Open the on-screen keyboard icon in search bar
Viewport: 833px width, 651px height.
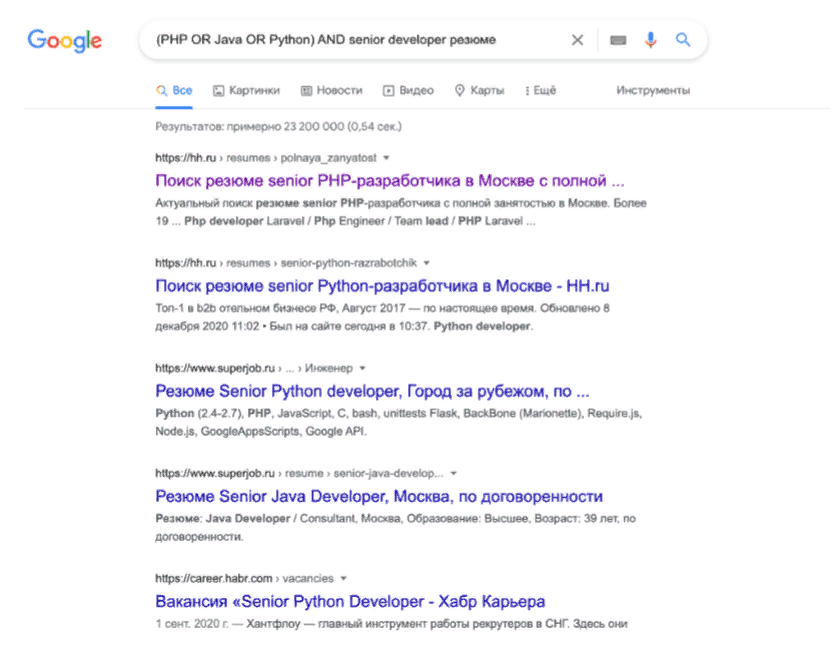(618, 39)
